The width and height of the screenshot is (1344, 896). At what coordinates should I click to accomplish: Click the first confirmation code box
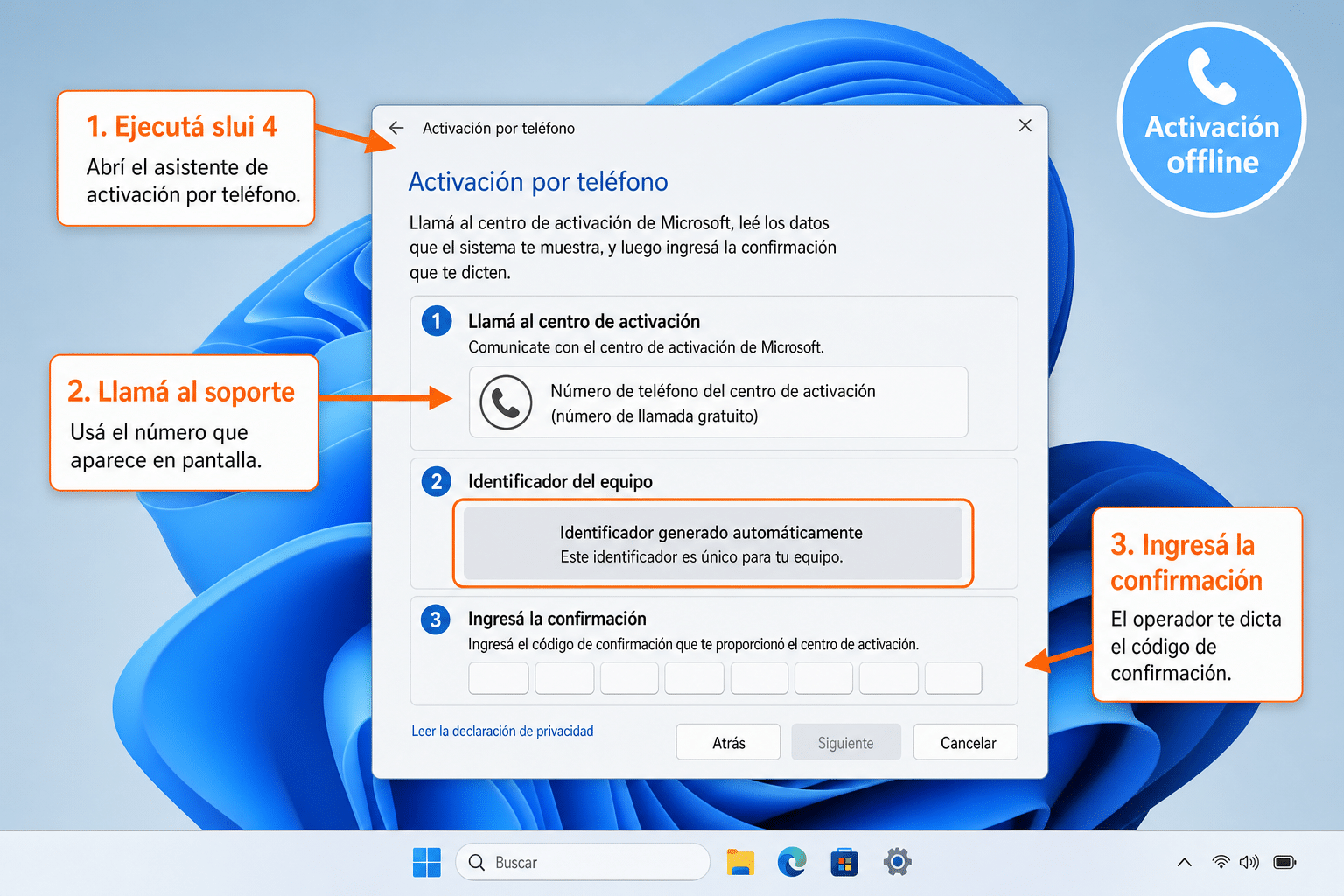499,678
